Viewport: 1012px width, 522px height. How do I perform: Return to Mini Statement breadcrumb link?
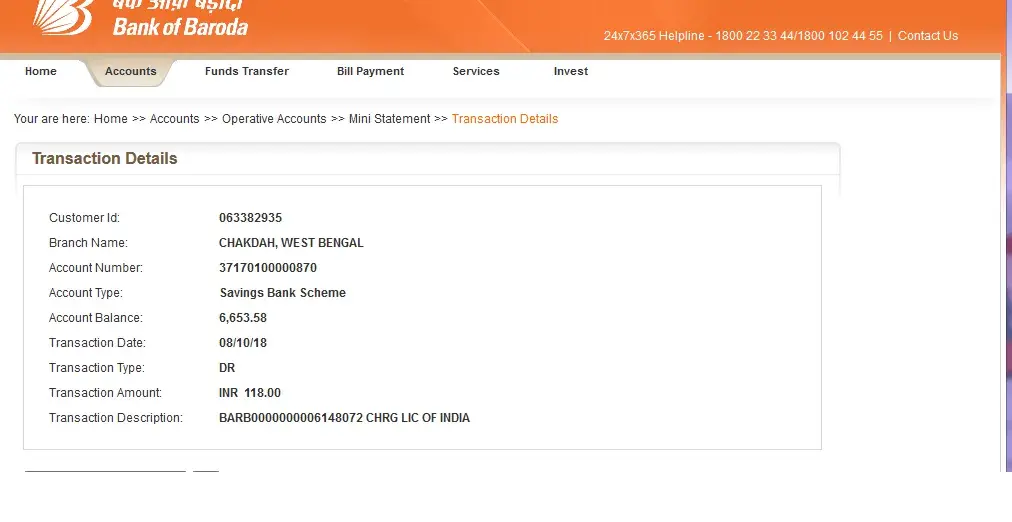[x=389, y=119]
